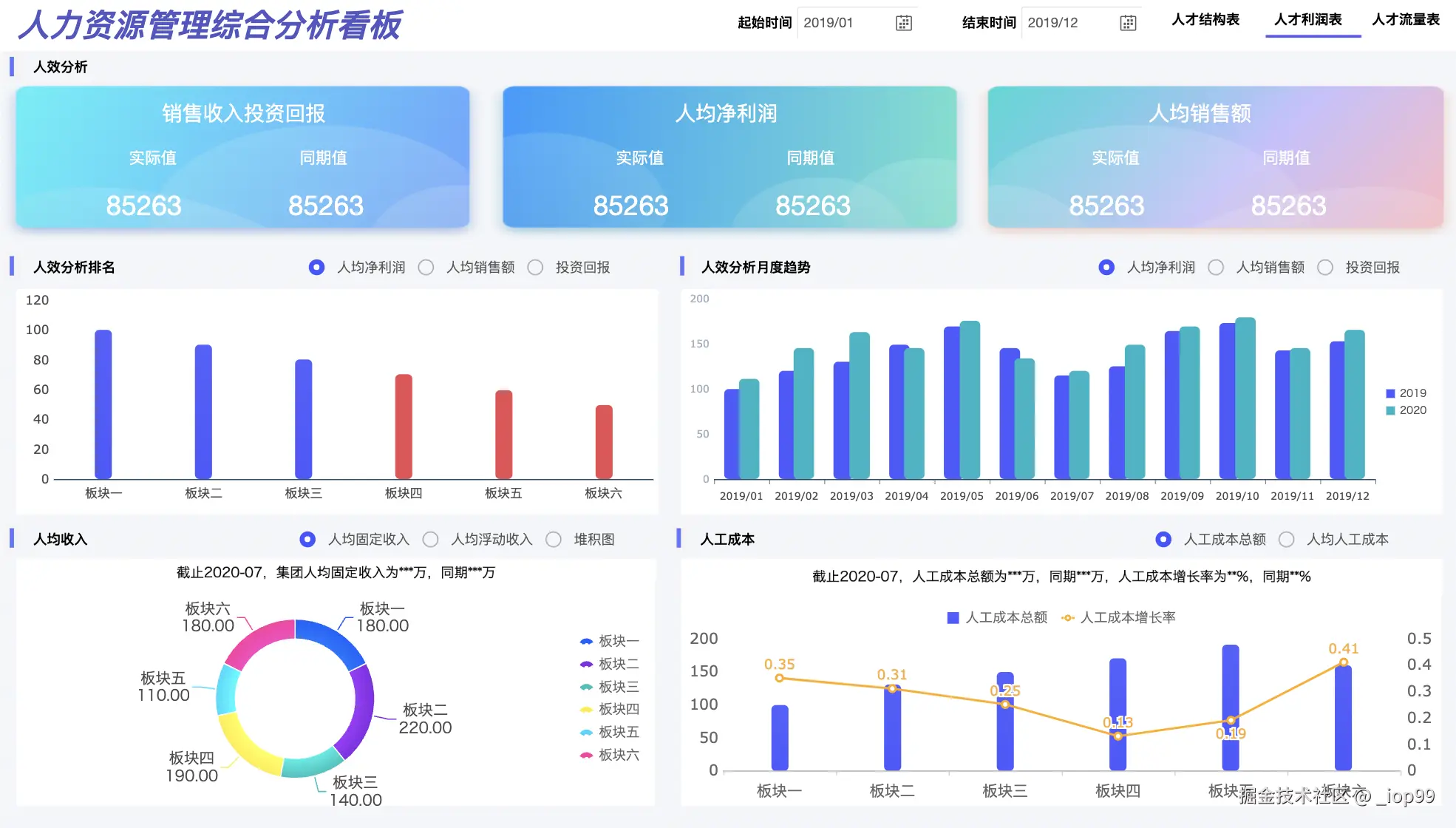Open the end time calendar icon
Image resolution: width=1456 pixels, height=828 pixels.
1128,23
